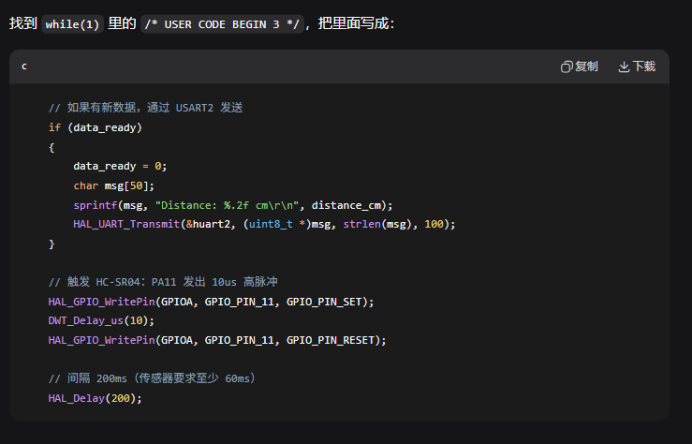Image resolution: width=692 pixels, height=444 pixels.
Task: Click the 下载 button label
Action: [x=644, y=67]
